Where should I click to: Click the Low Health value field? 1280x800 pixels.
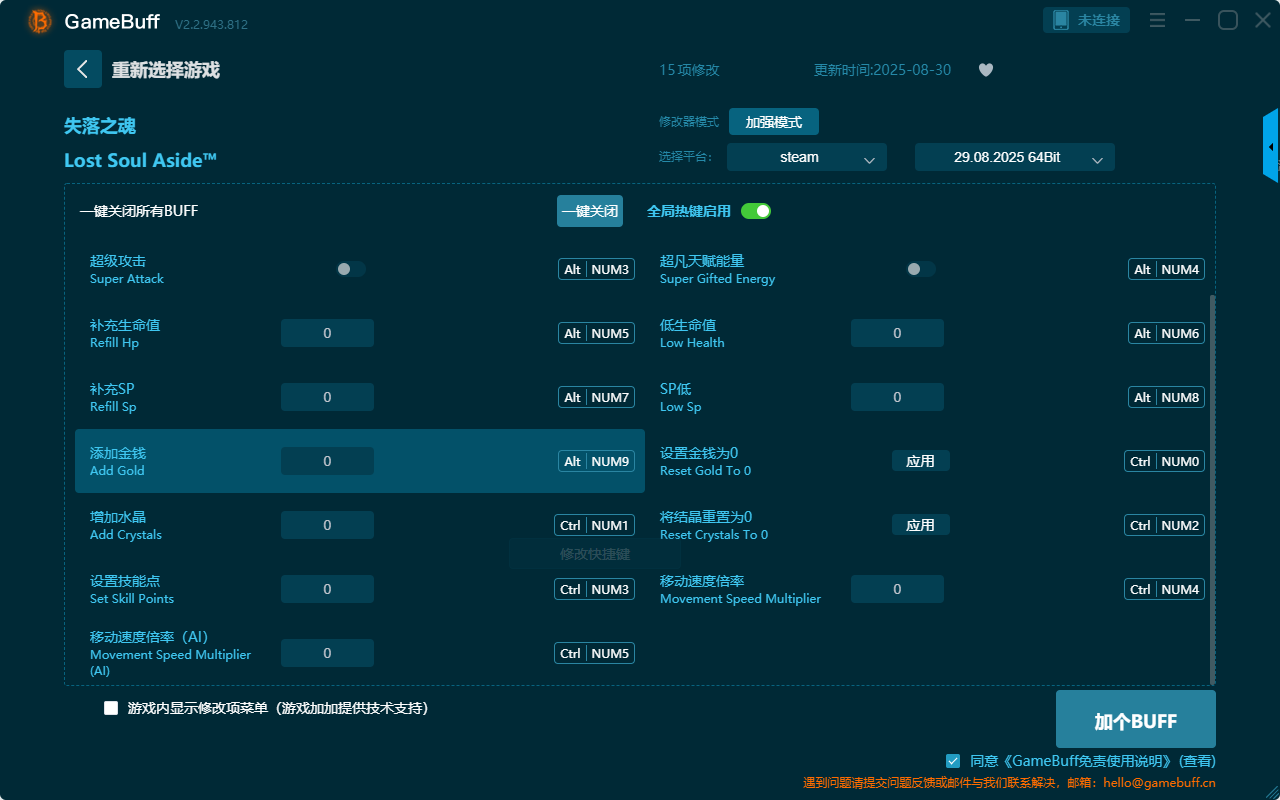(x=897, y=333)
